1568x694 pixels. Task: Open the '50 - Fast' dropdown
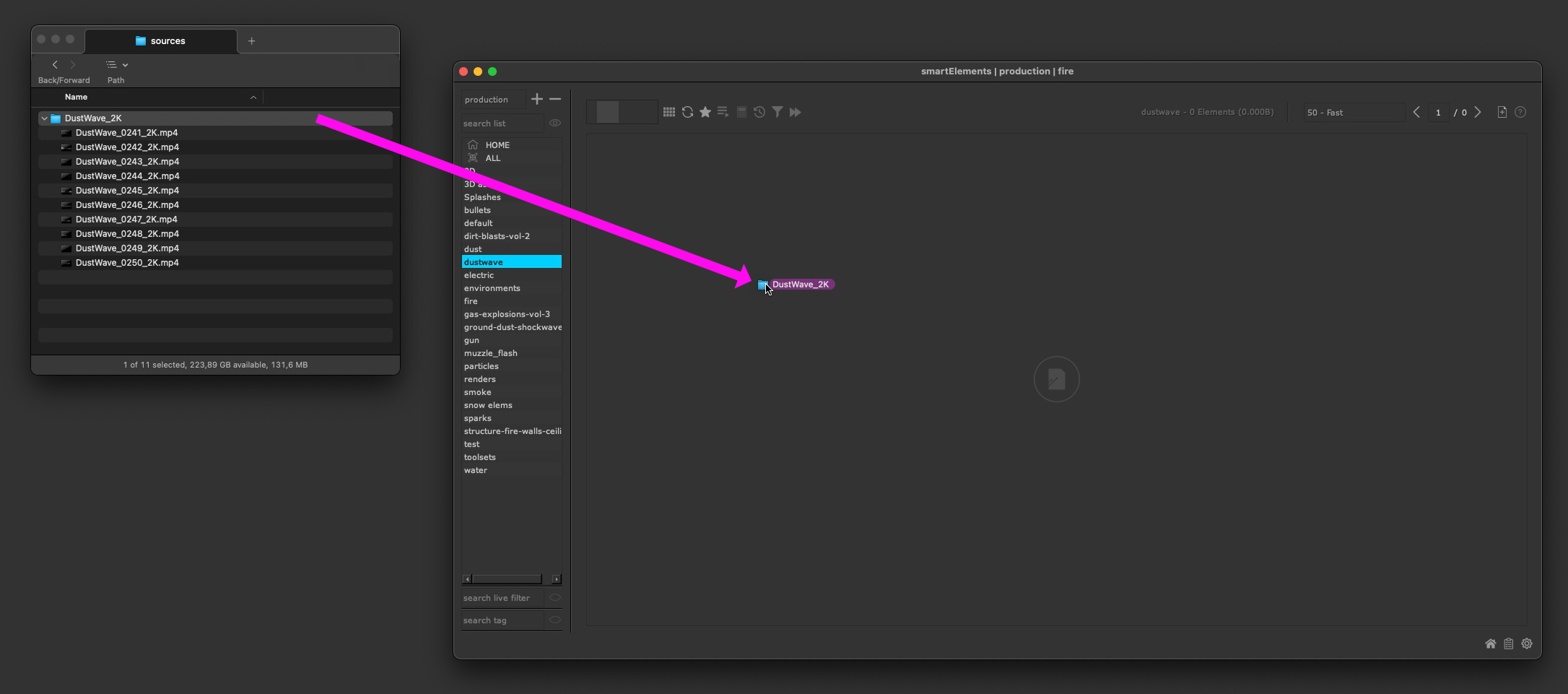point(1352,113)
